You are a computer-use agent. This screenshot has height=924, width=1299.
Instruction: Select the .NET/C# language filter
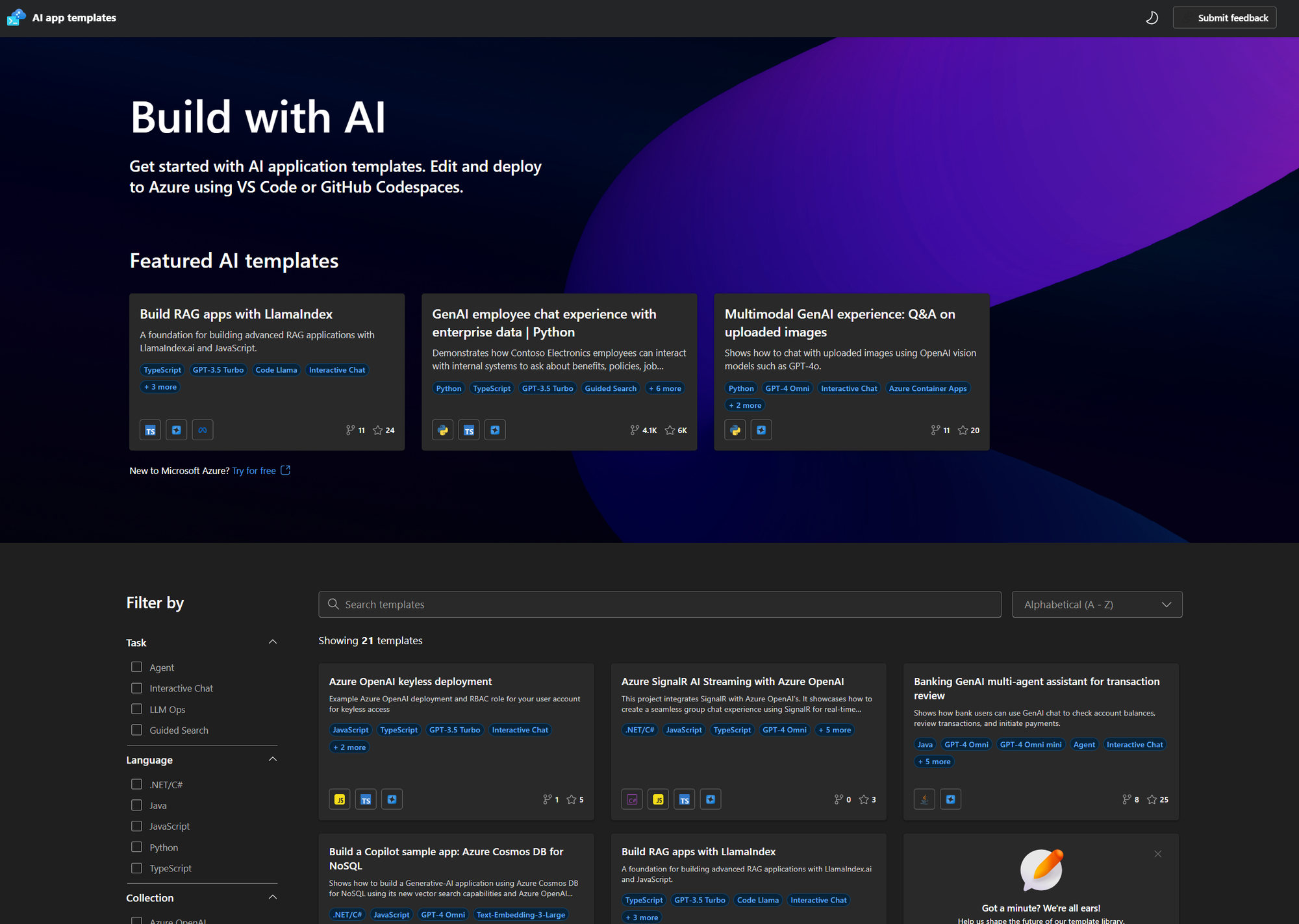pyautogui.click(x=136, y=784)
